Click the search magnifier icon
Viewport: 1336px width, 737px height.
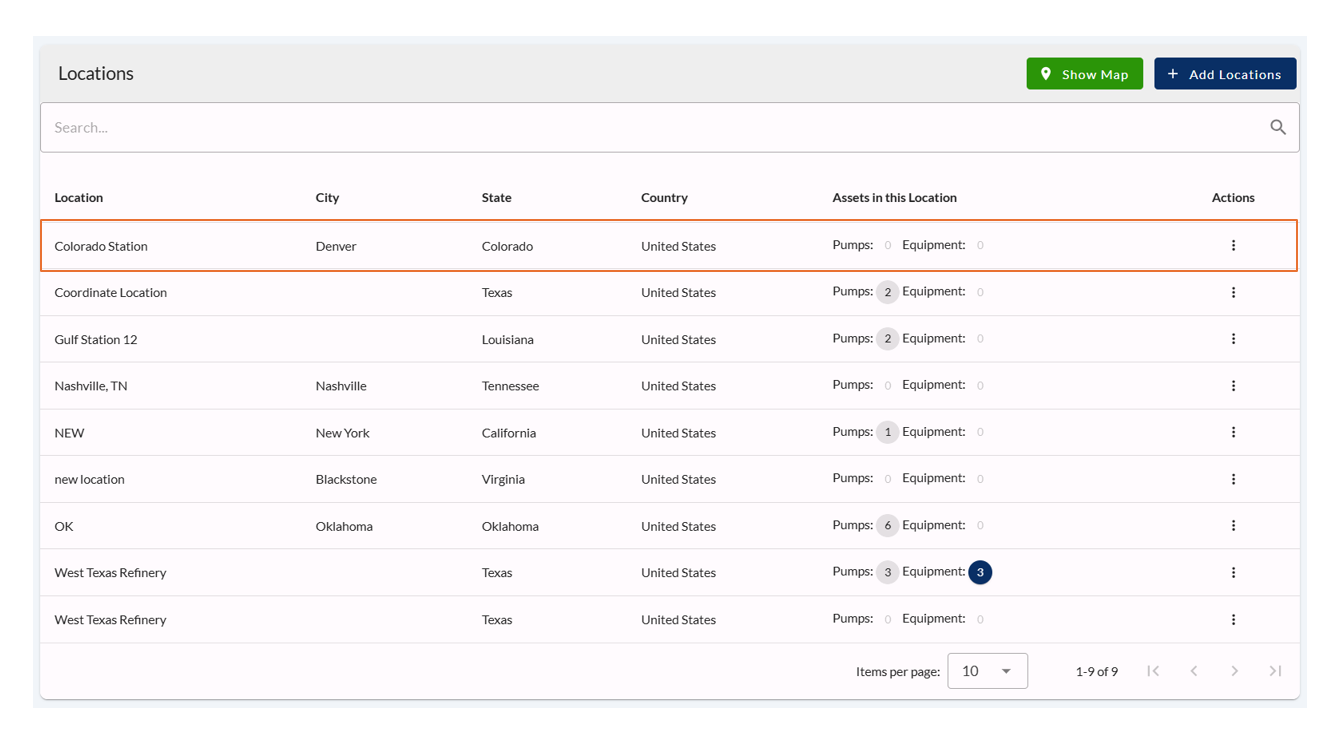[1277, 127]
